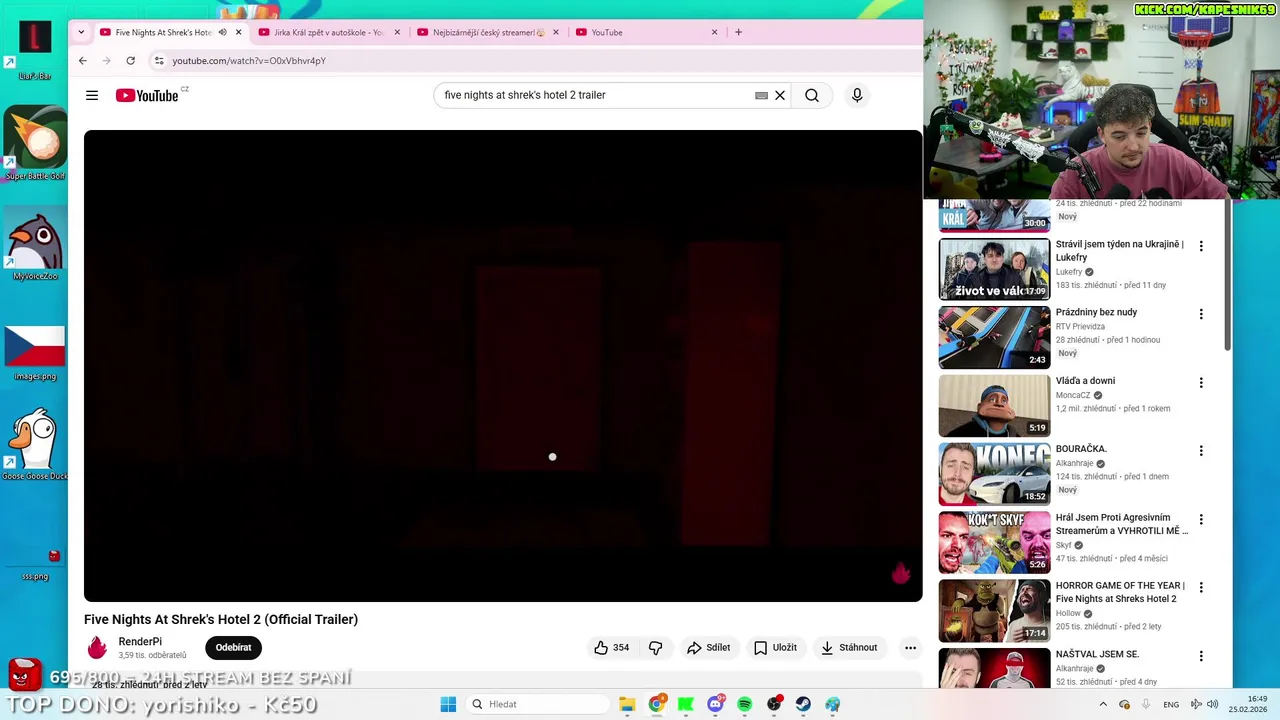Open options for BOURAČKA video

(1201, 451)
